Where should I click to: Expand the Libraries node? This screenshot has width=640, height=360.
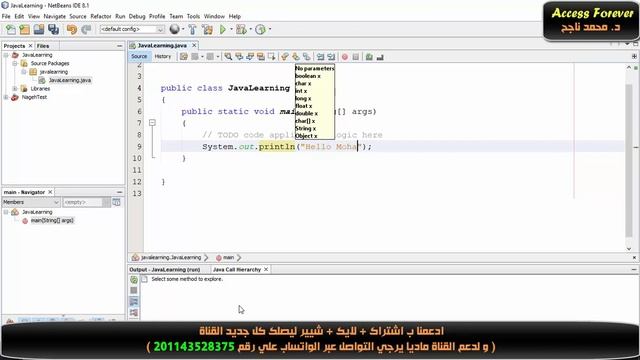click(x=15, y=89)
